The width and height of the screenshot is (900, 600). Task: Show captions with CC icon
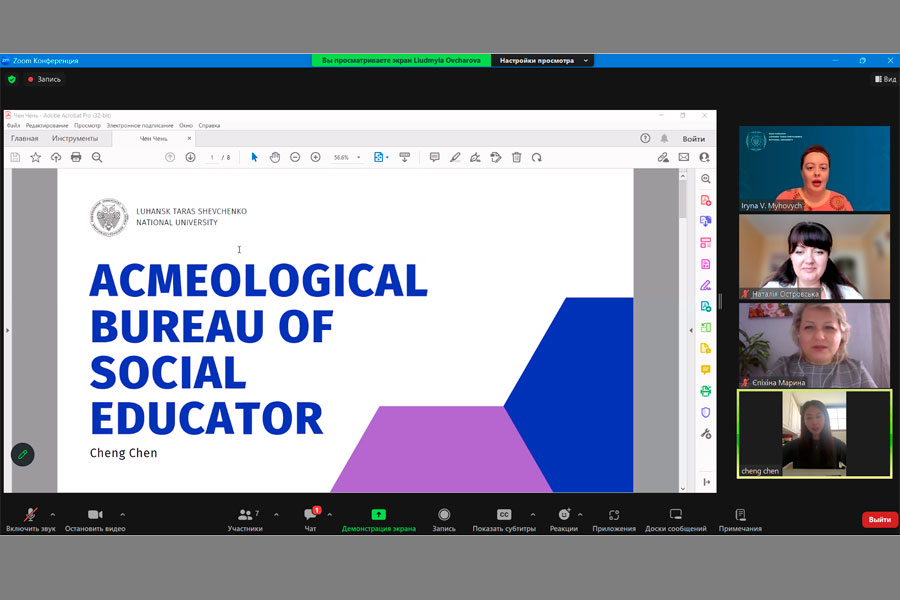pyautogui.click(x=504, y=515)
